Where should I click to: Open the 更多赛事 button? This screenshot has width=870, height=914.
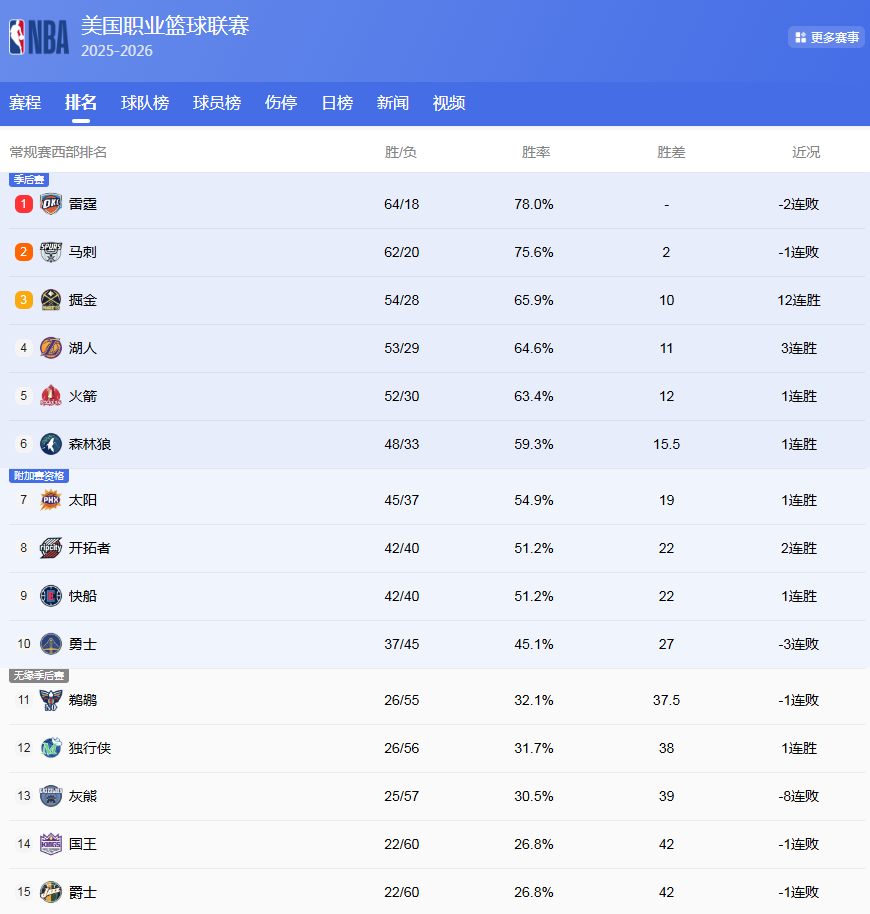[826, 37]
